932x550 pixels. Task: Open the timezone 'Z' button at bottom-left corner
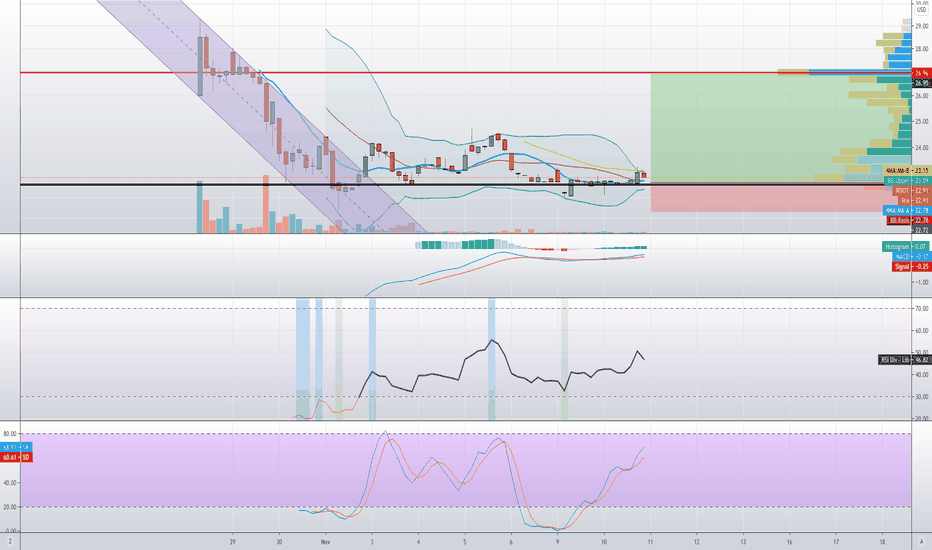10,542
